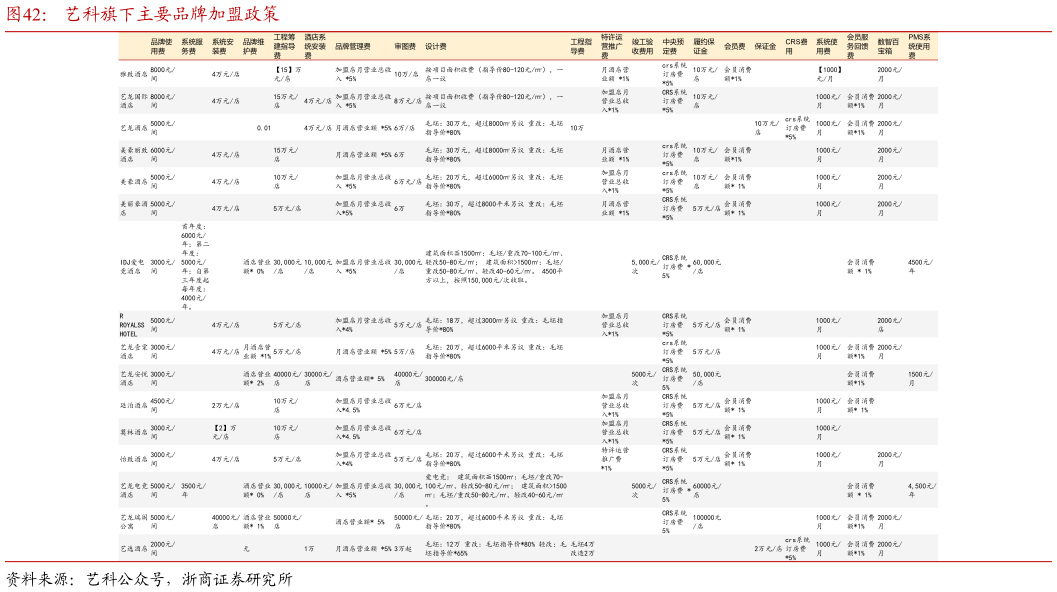Click the R ROYALSS HOTEL row label
This screenshot has width=1057, height=592.
pos(133,325)
